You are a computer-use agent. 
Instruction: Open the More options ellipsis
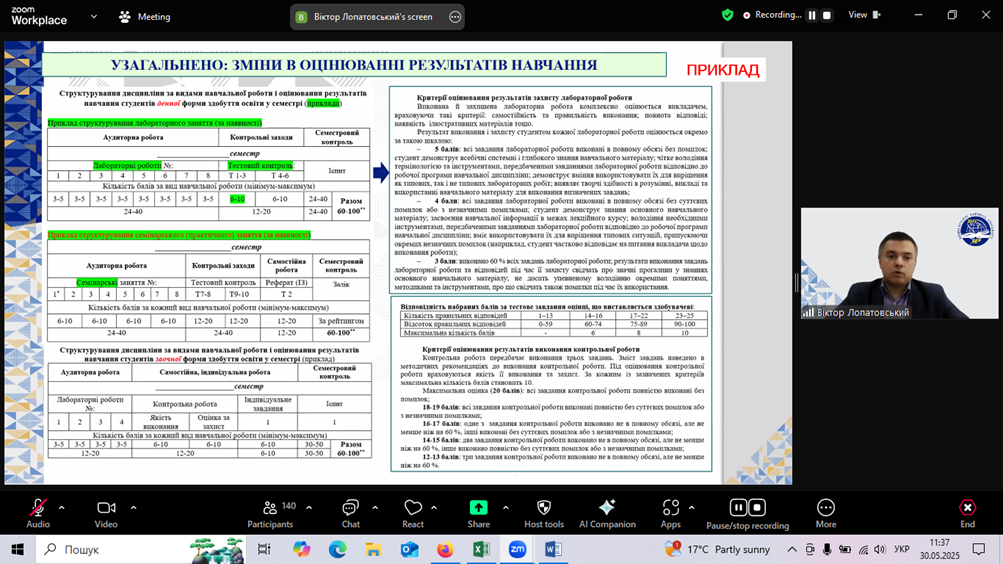point(826,508)
